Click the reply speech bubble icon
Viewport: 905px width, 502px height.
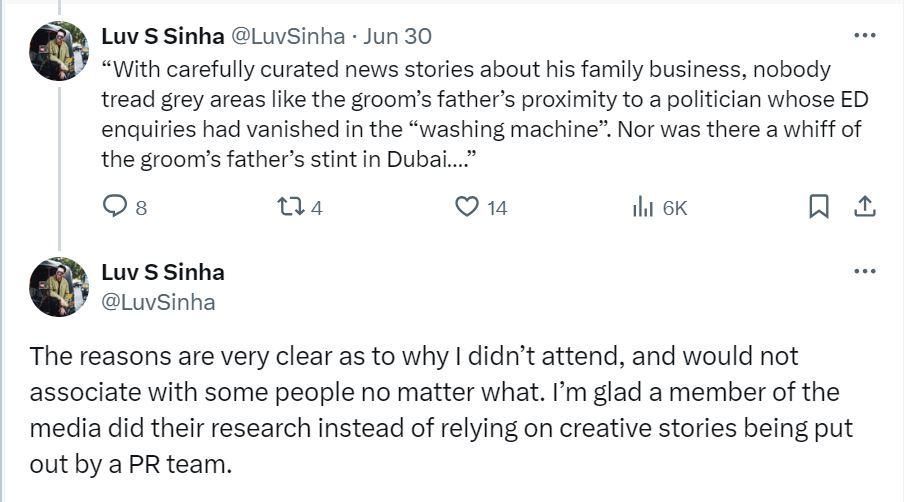tap(115, 207)
